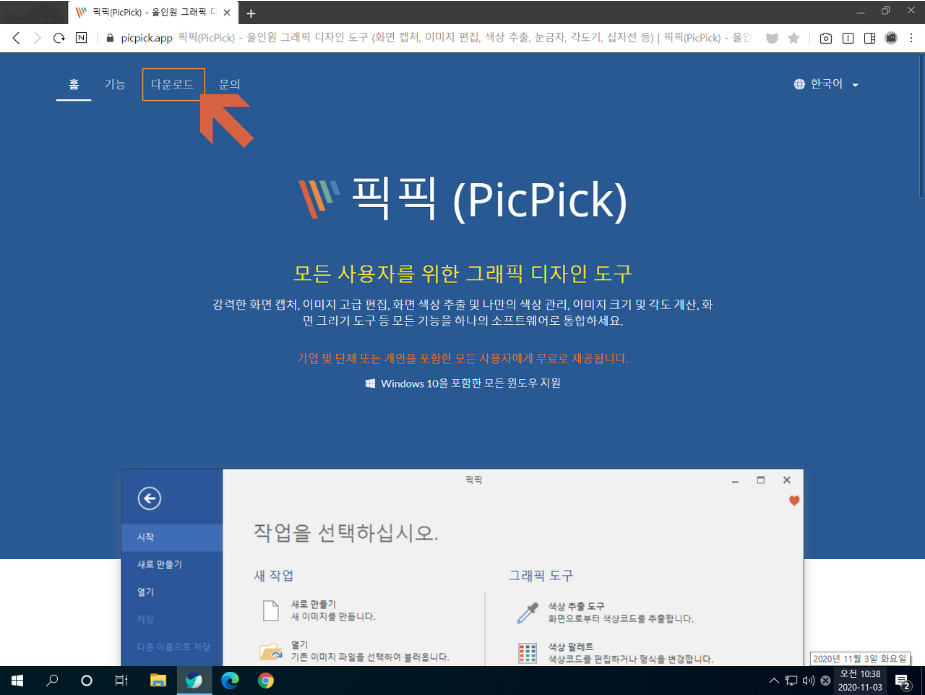Click the profile avatar icon

click(891, 38)
